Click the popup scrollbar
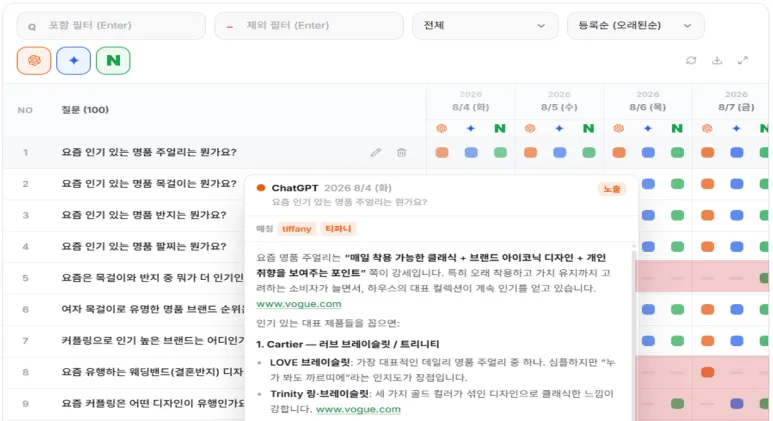The height and width of the screenshot is (421, 773). coord(633,330)
